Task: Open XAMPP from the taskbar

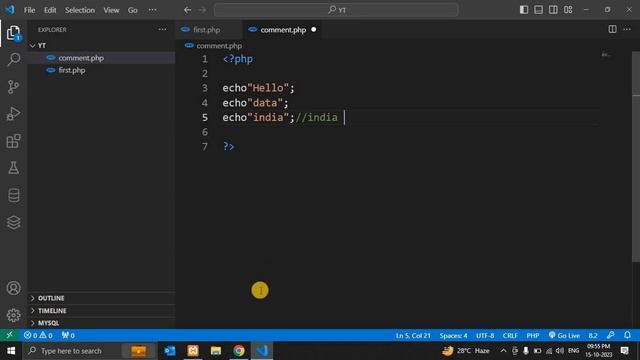Action: (x=193, y=351)
